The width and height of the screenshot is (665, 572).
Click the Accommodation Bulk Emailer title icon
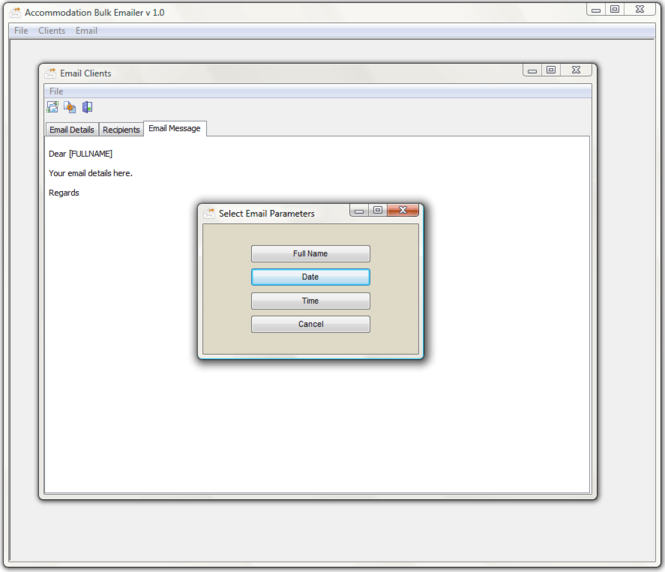click(x=15, y=13)
